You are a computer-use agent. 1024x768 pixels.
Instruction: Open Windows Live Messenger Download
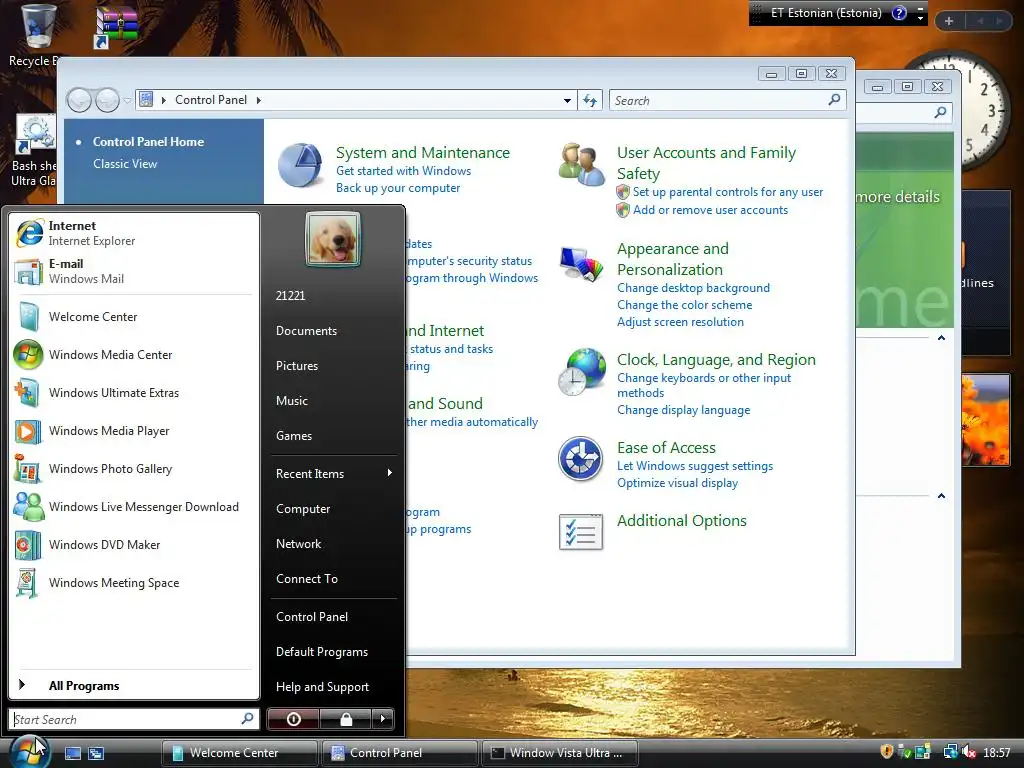point(134,507)
